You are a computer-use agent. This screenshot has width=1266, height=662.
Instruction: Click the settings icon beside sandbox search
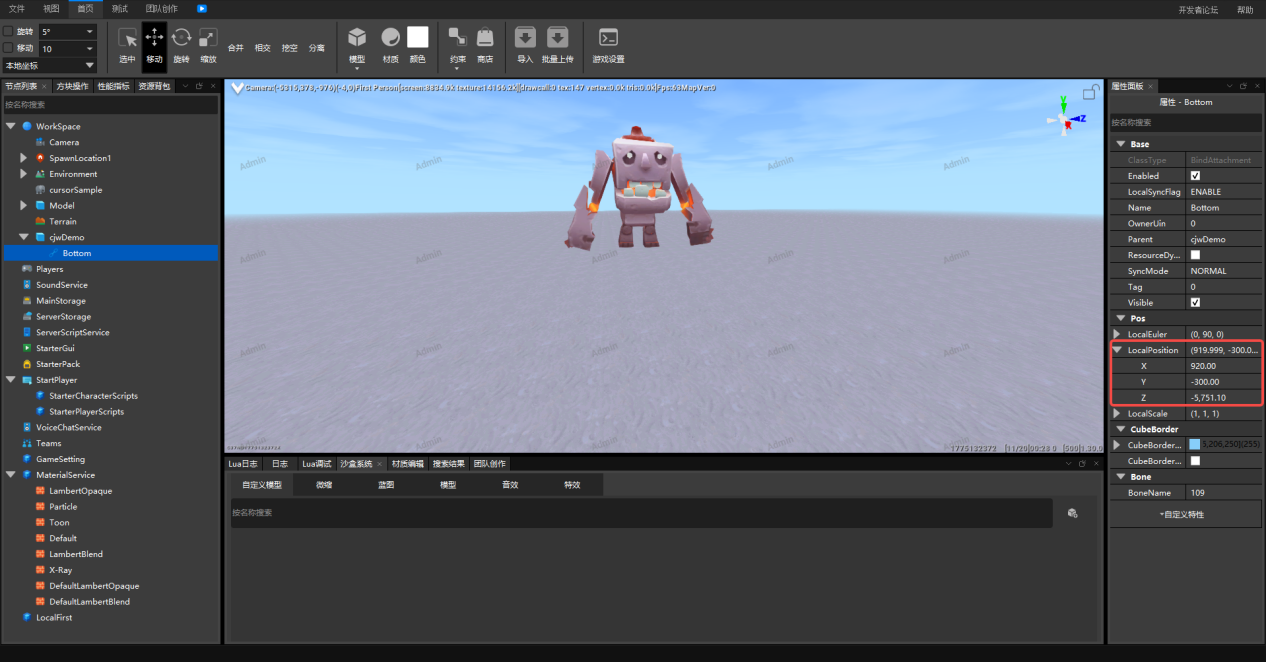click(x=1072, y=513)
